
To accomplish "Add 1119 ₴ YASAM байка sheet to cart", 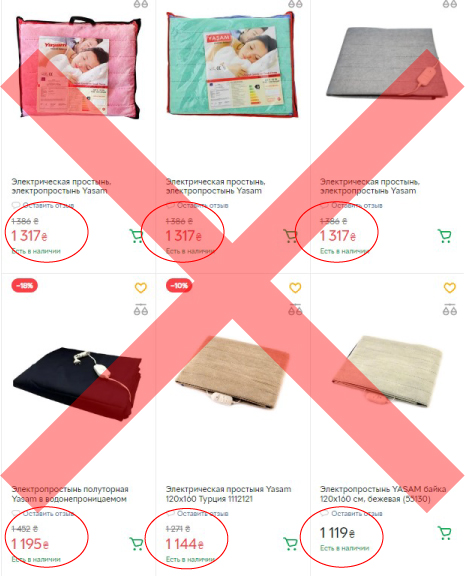I will coord(444,533).
